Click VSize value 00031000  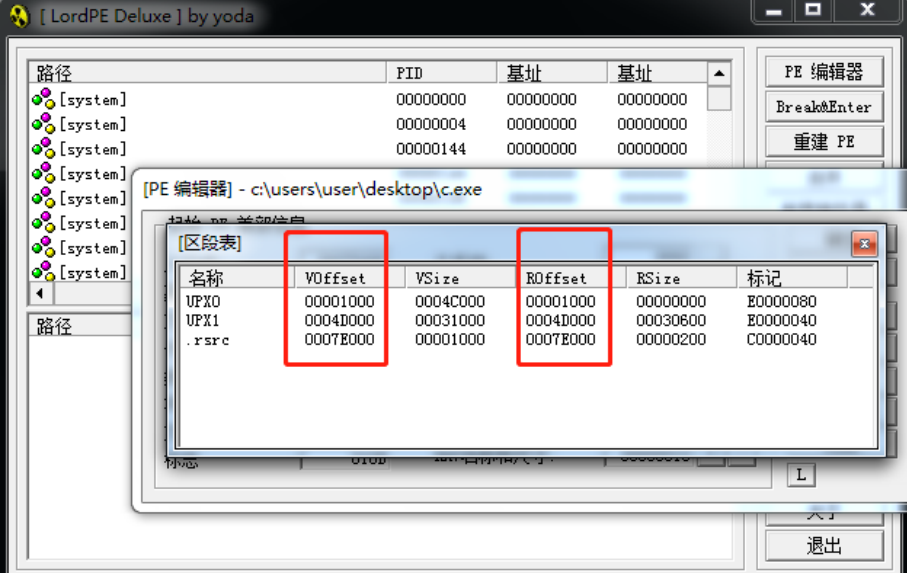click(x=450, y=320)
